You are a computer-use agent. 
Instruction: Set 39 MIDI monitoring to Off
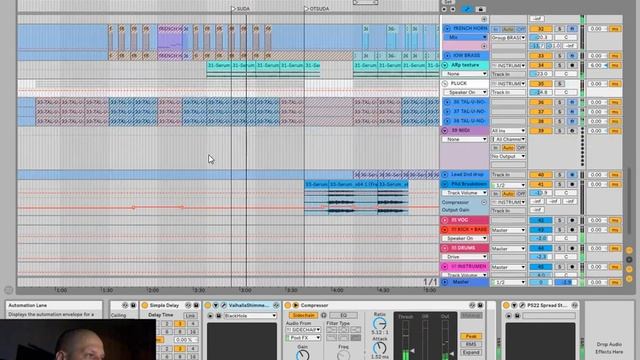pyautogui.click(x=521, y=148)
